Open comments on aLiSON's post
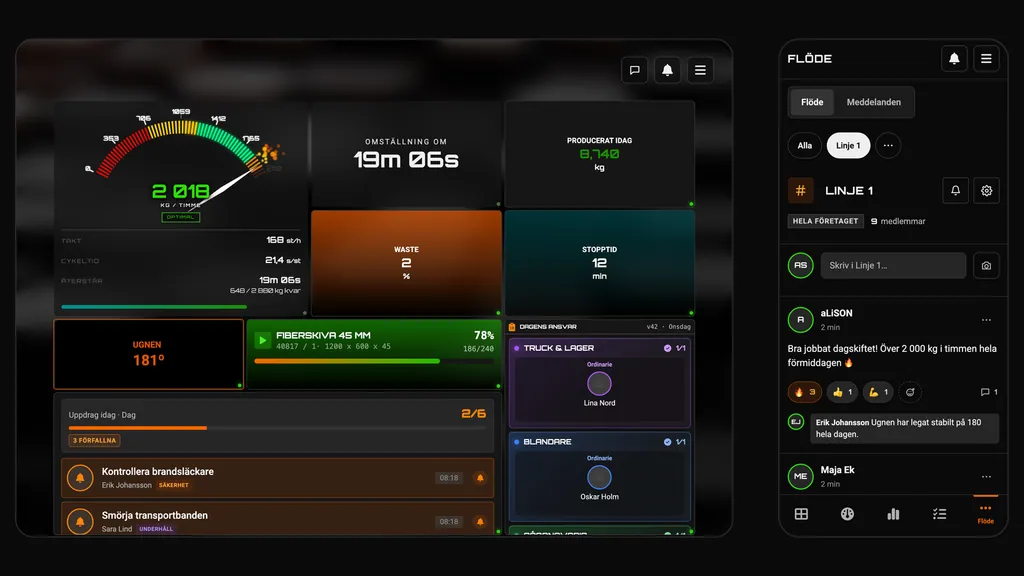 989,392
